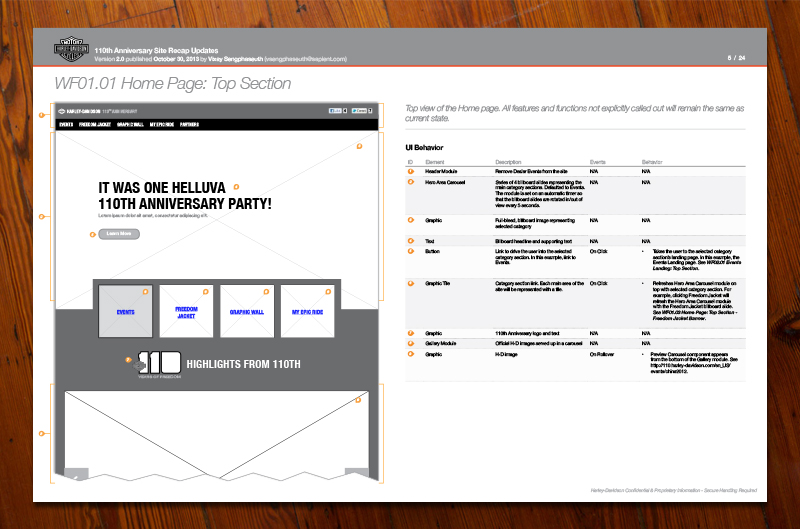This screenshot has height=529, width=800.
Task: Open the EVENTS nav item
Action: coord(66,124)
